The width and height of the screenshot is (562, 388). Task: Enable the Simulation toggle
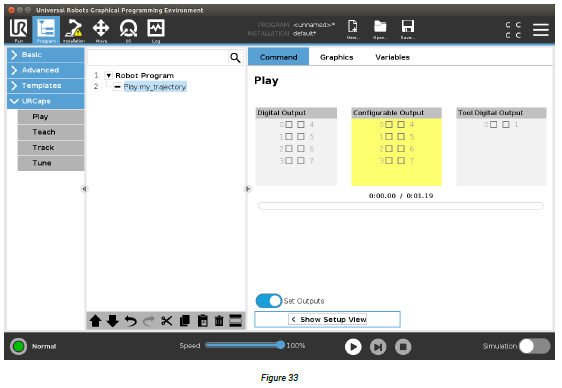[534, 346]
